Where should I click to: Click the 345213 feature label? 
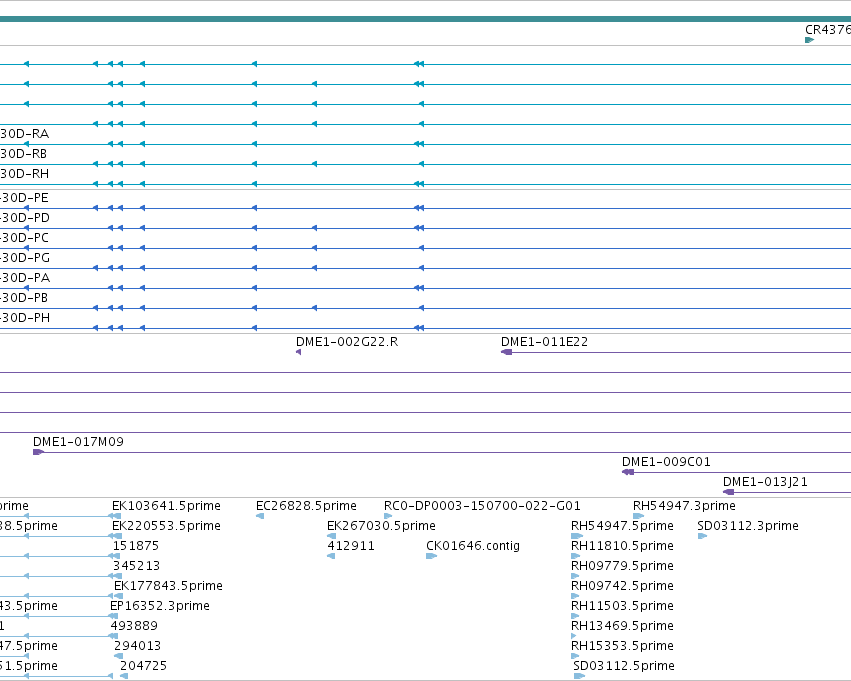click(136, 566)
